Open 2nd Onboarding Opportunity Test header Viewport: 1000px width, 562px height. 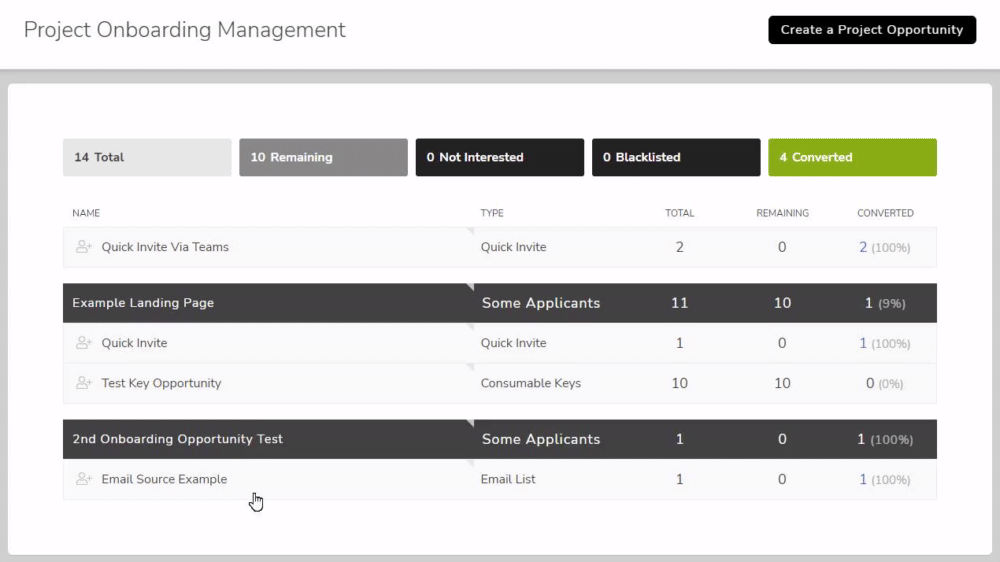[x=499, y=439]
